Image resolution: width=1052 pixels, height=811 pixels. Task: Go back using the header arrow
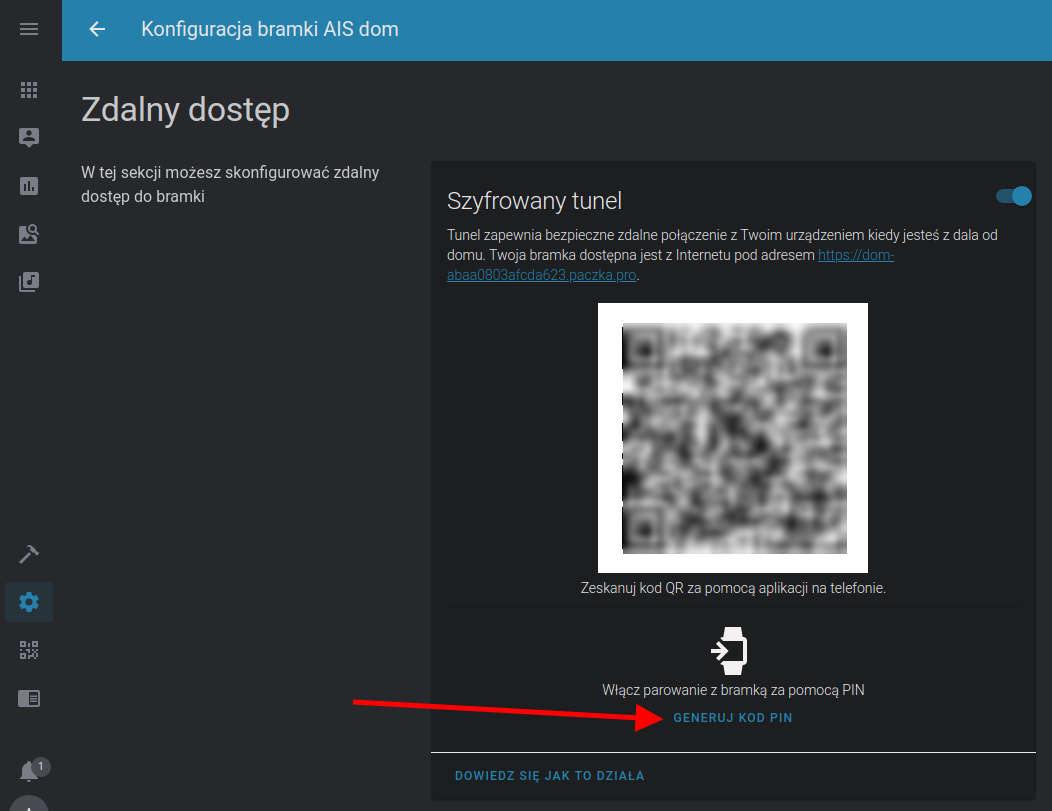pos(97,29)
